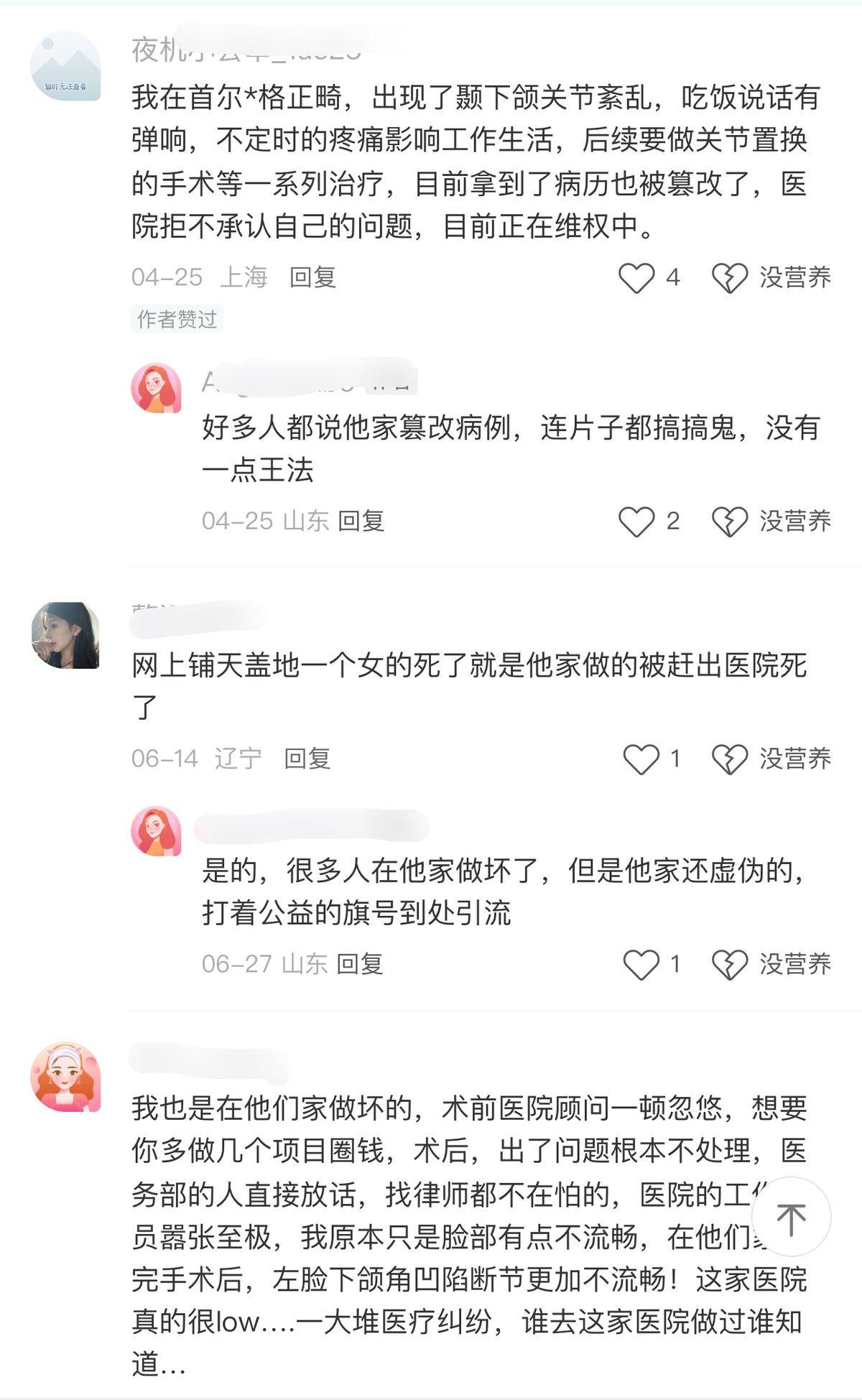Viewport: 862px width, 1400px height.
Task: Like the 06-27 Shandong reply
Action: click(641, 965)
